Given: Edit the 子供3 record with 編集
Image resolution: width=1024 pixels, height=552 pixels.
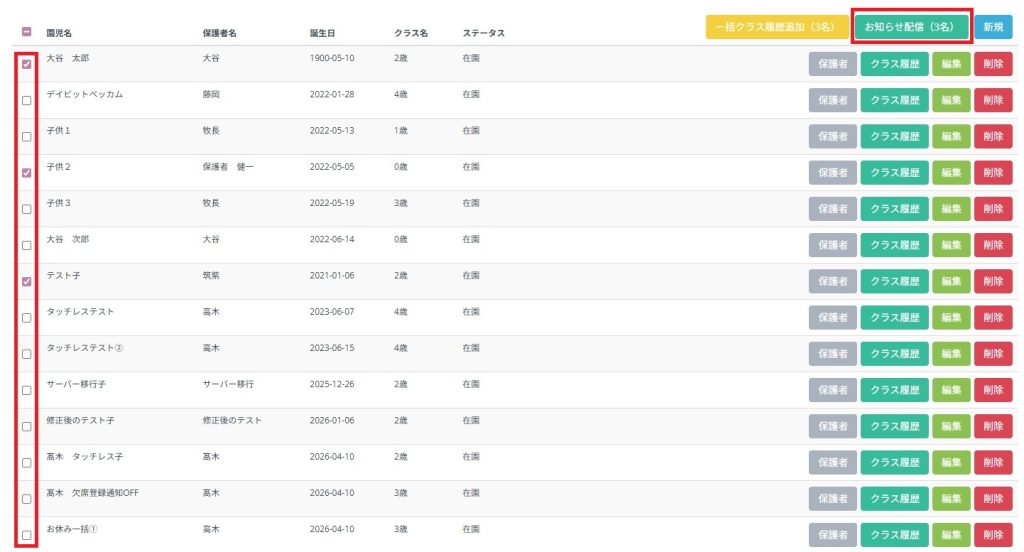Looking at the screenshot, I should coord(951,209).
